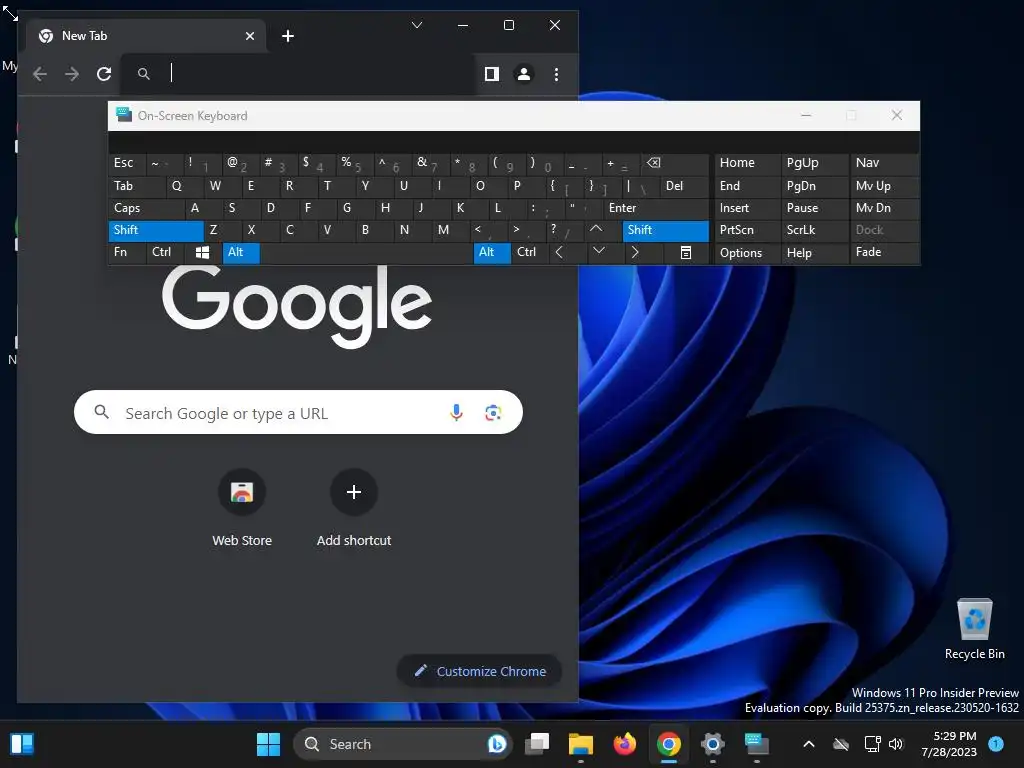Open a new Chrome tab
Viewport: 1024px width, 768px height.
click(x=287, y=36)
